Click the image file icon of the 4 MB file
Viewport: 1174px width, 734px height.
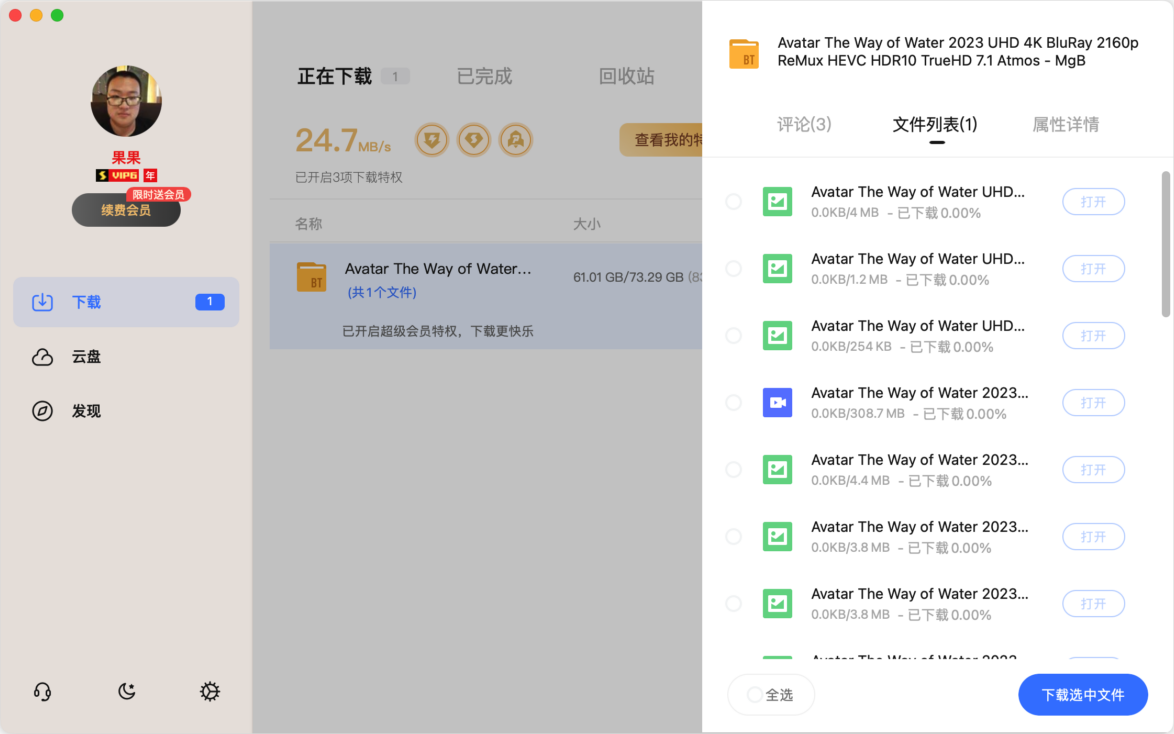777,201
